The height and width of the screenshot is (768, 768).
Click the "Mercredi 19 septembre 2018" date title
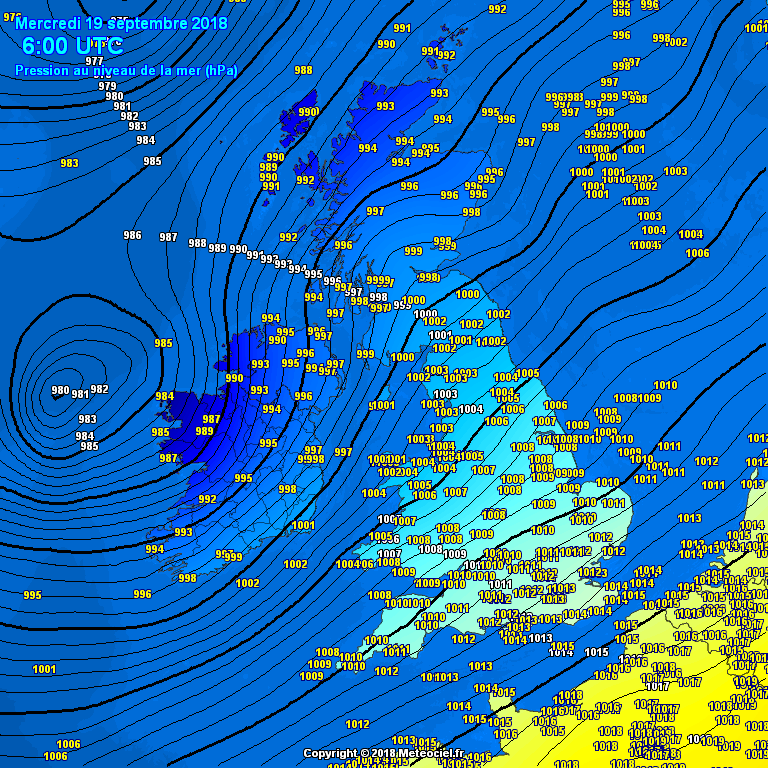coord(121,22)
